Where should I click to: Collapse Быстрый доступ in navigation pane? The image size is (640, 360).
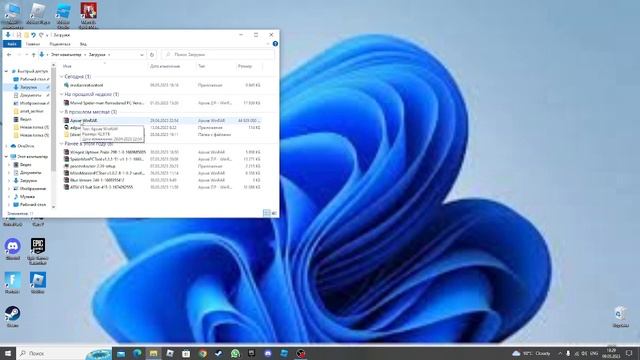(x=6, y=71)
